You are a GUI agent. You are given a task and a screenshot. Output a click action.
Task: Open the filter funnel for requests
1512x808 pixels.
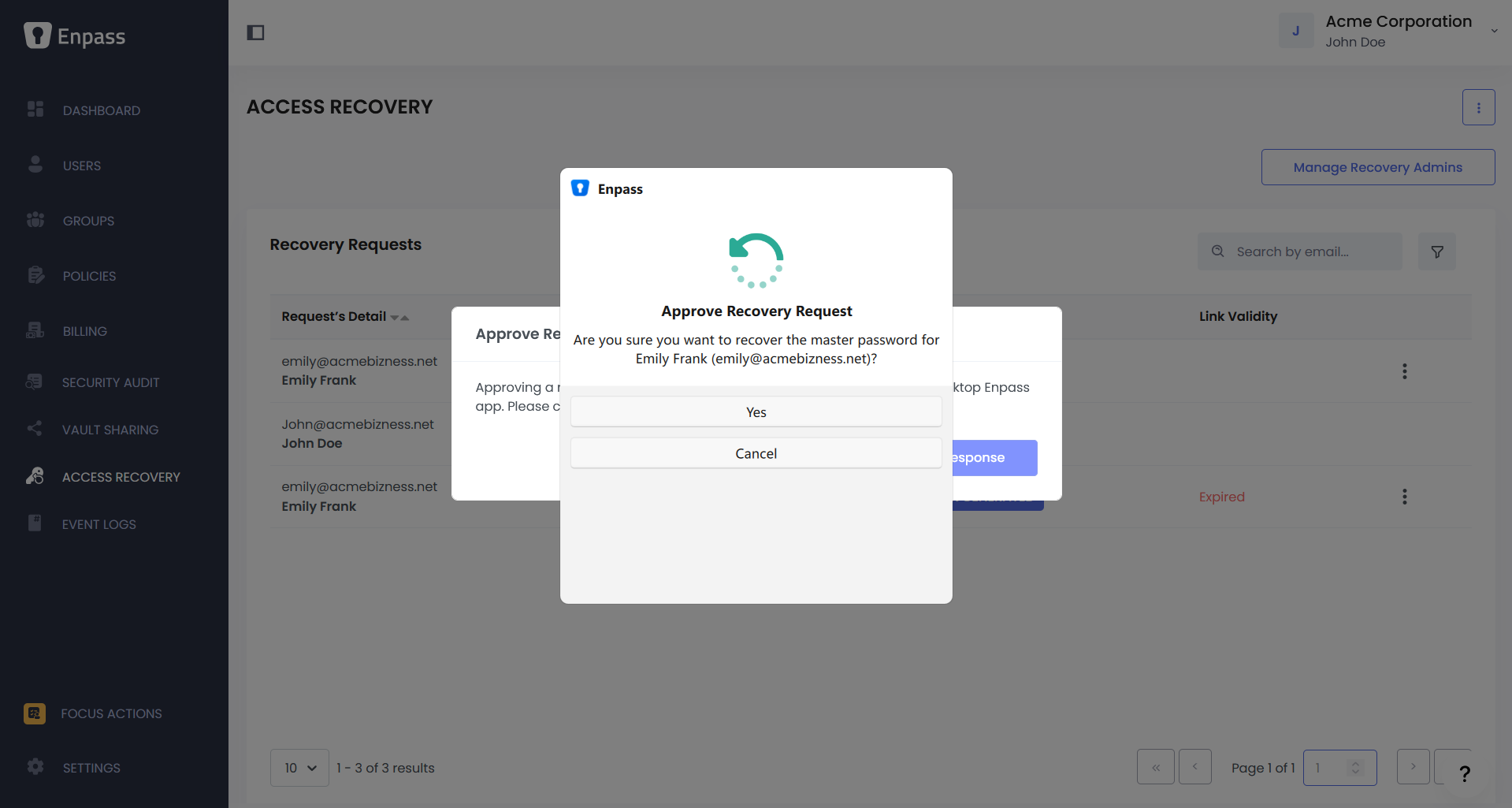1436,251
